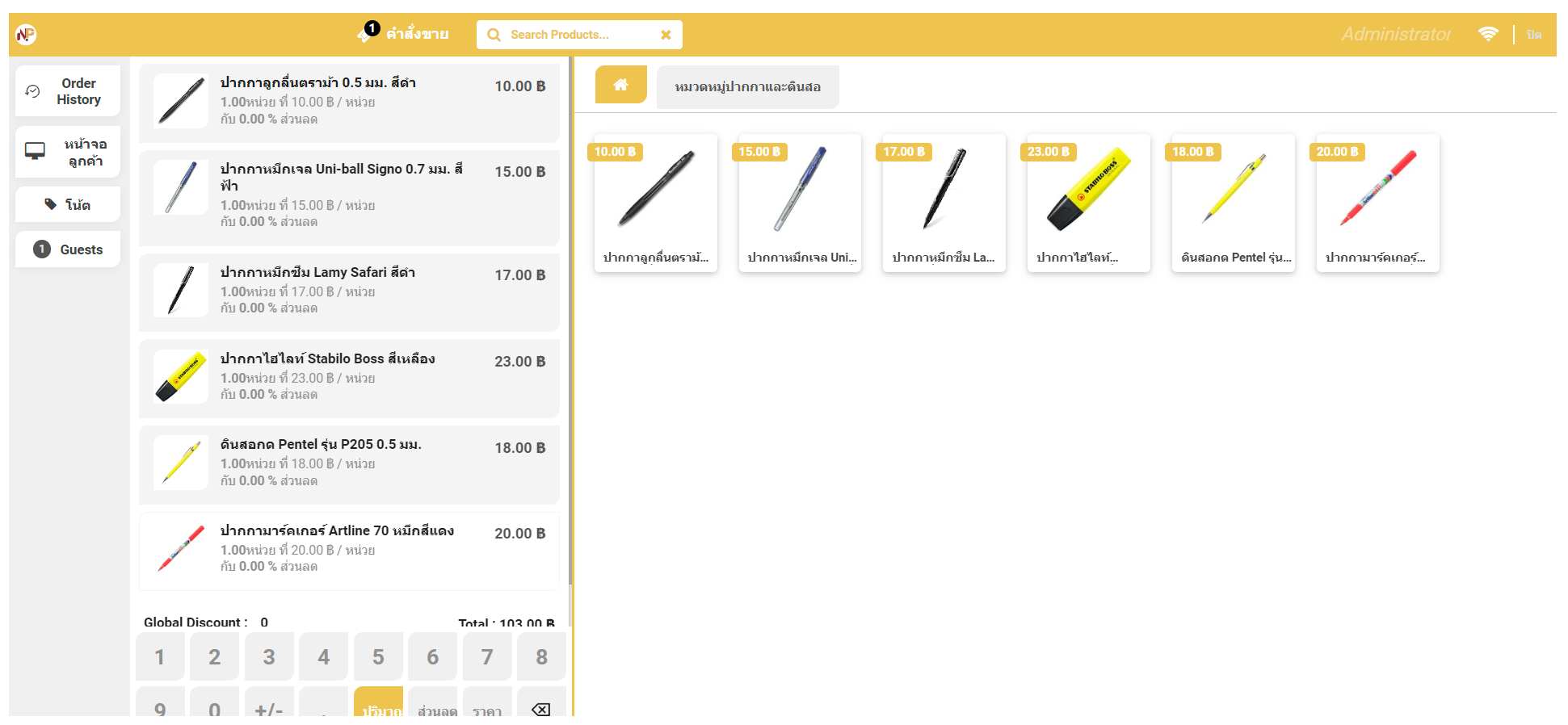
Task: Clear the product search with the X icon
Action: [x=666, y=35]
